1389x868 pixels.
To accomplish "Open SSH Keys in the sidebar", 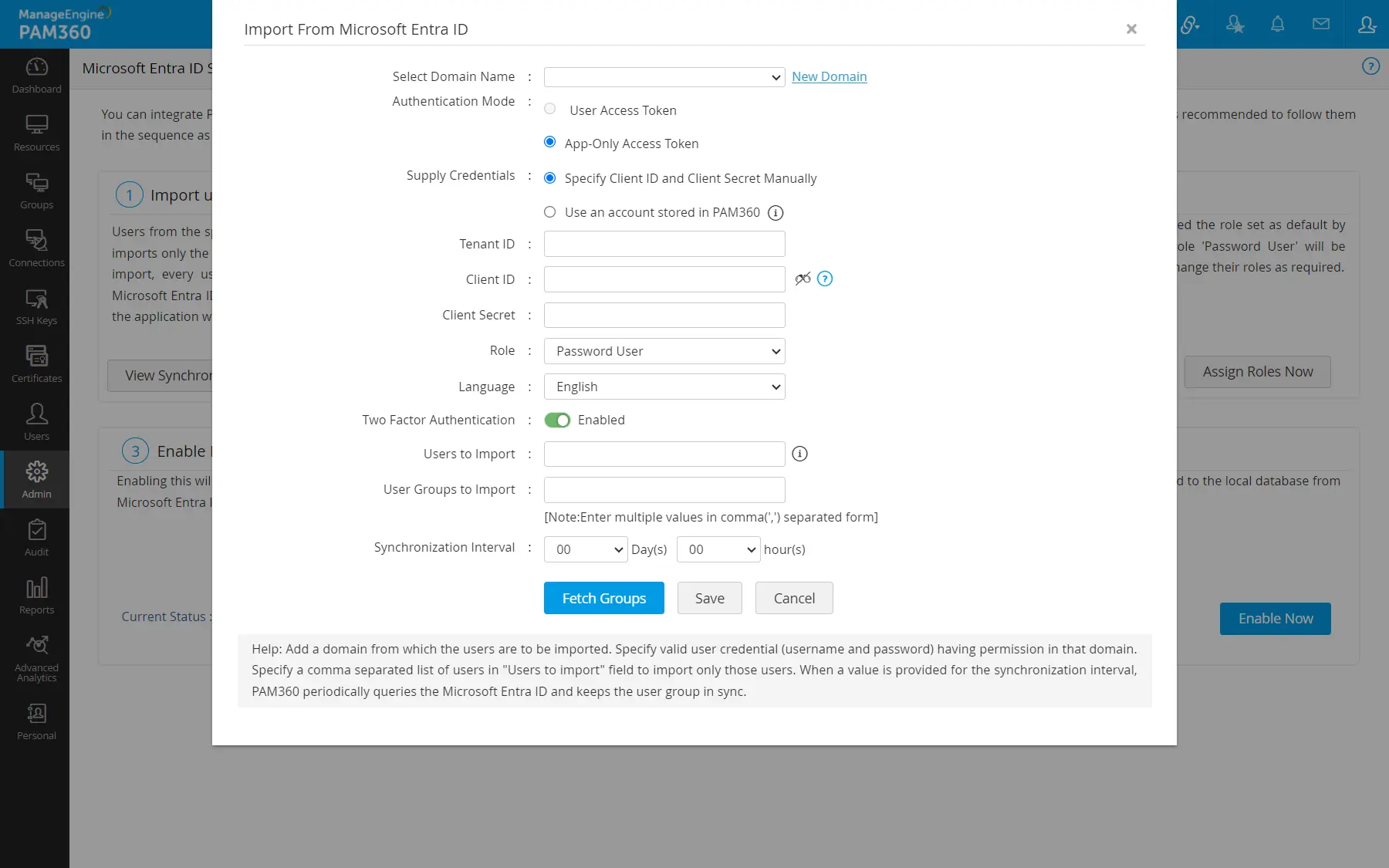I will coord(36,306).
